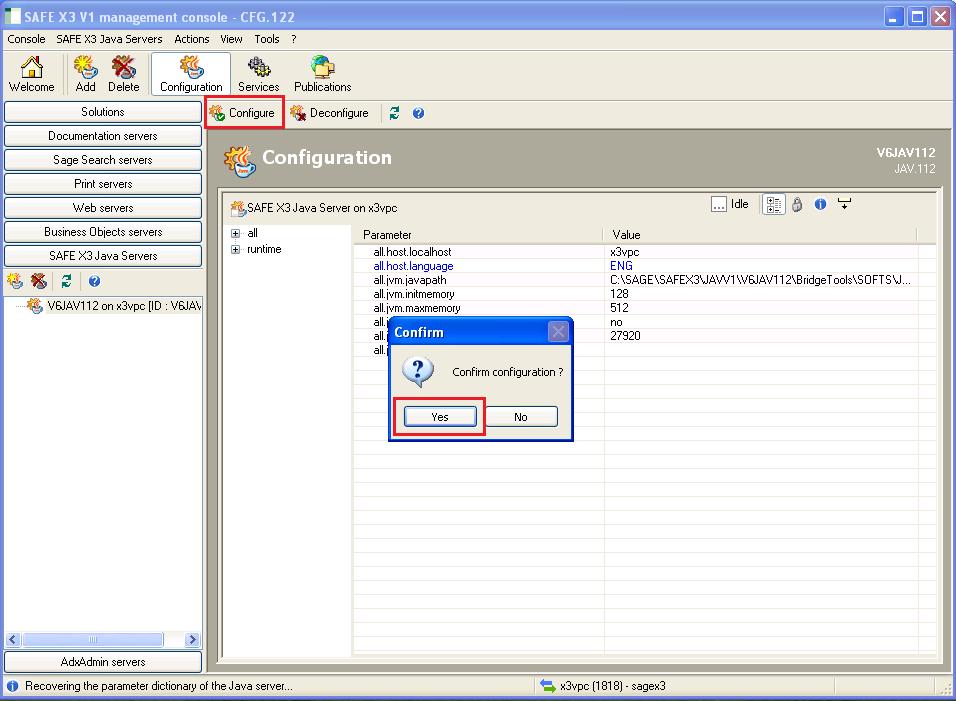This screenshot has height=701, width=956.
Task: Toggle the parameter grid view button
Action: (x=773, y=204)
